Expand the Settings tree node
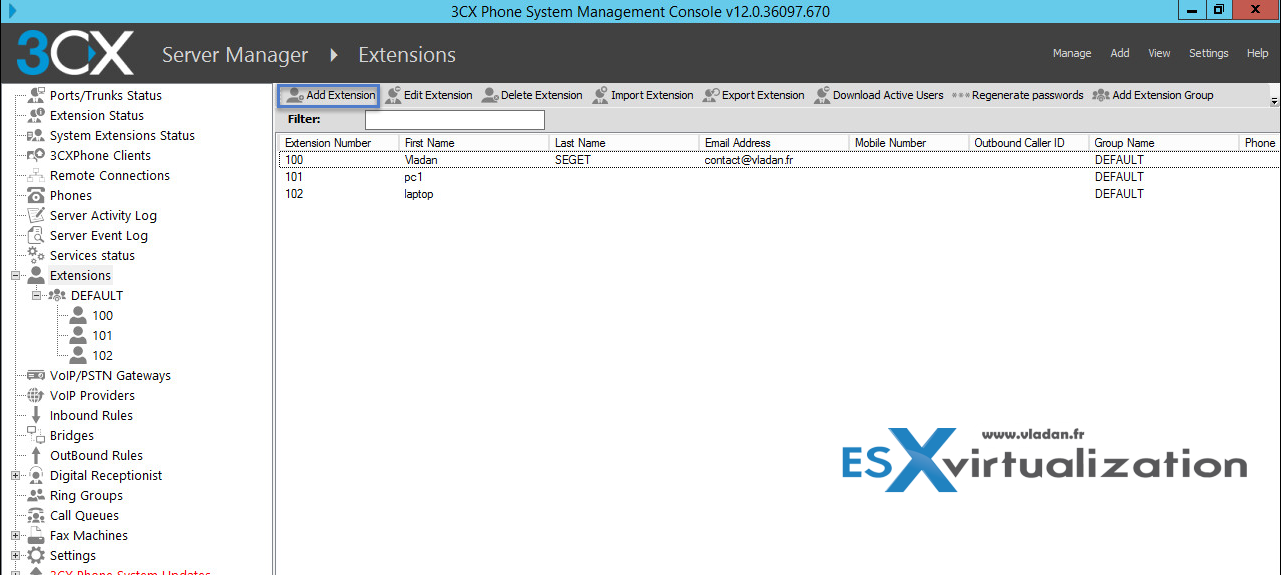This screenshot has height=575, width=1281. (x=15, y=555)
